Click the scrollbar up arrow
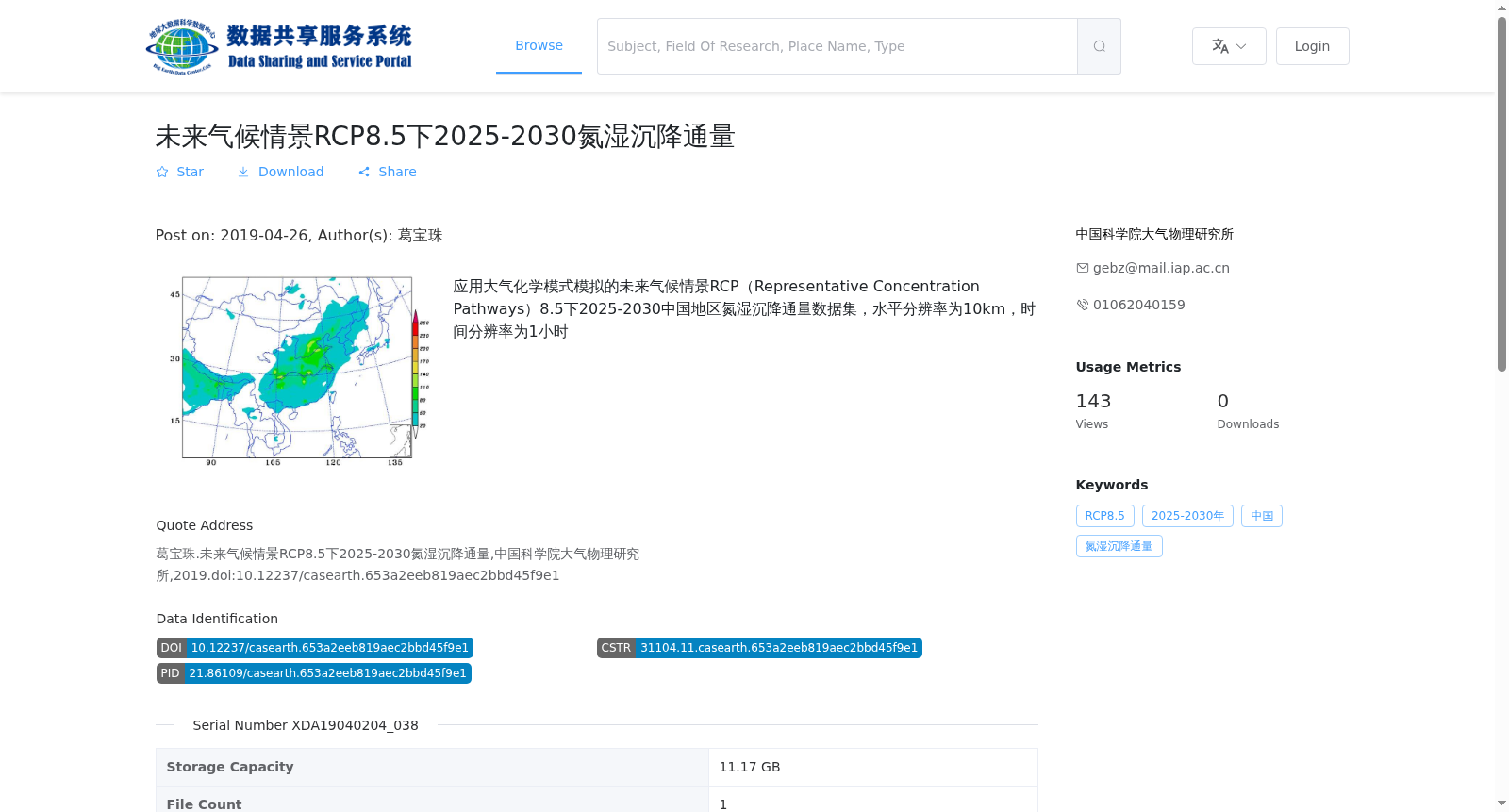1509x812 pixels. point(1501,8)
